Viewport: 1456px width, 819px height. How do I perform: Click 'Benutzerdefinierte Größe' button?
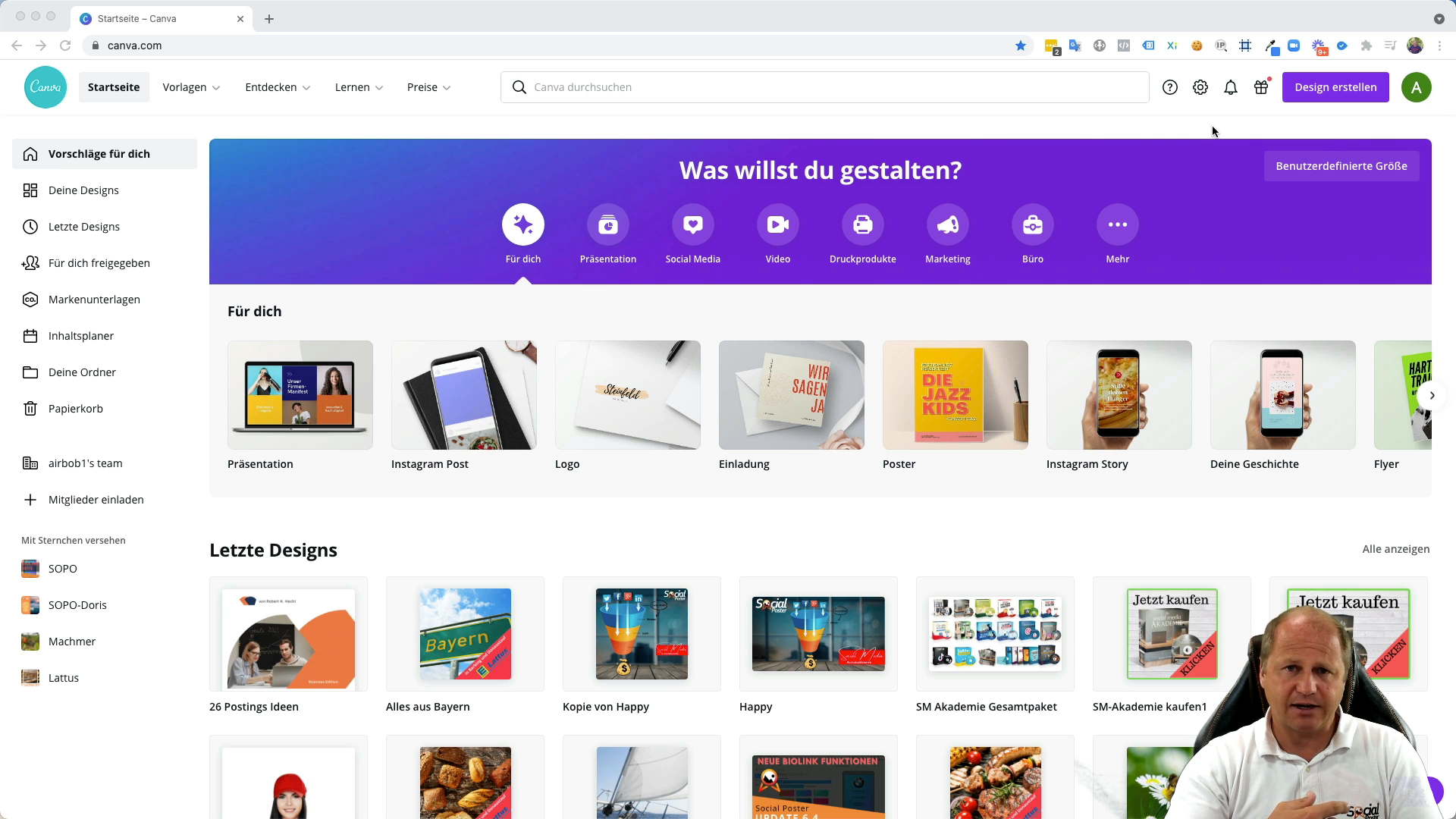pos(1341,166)
